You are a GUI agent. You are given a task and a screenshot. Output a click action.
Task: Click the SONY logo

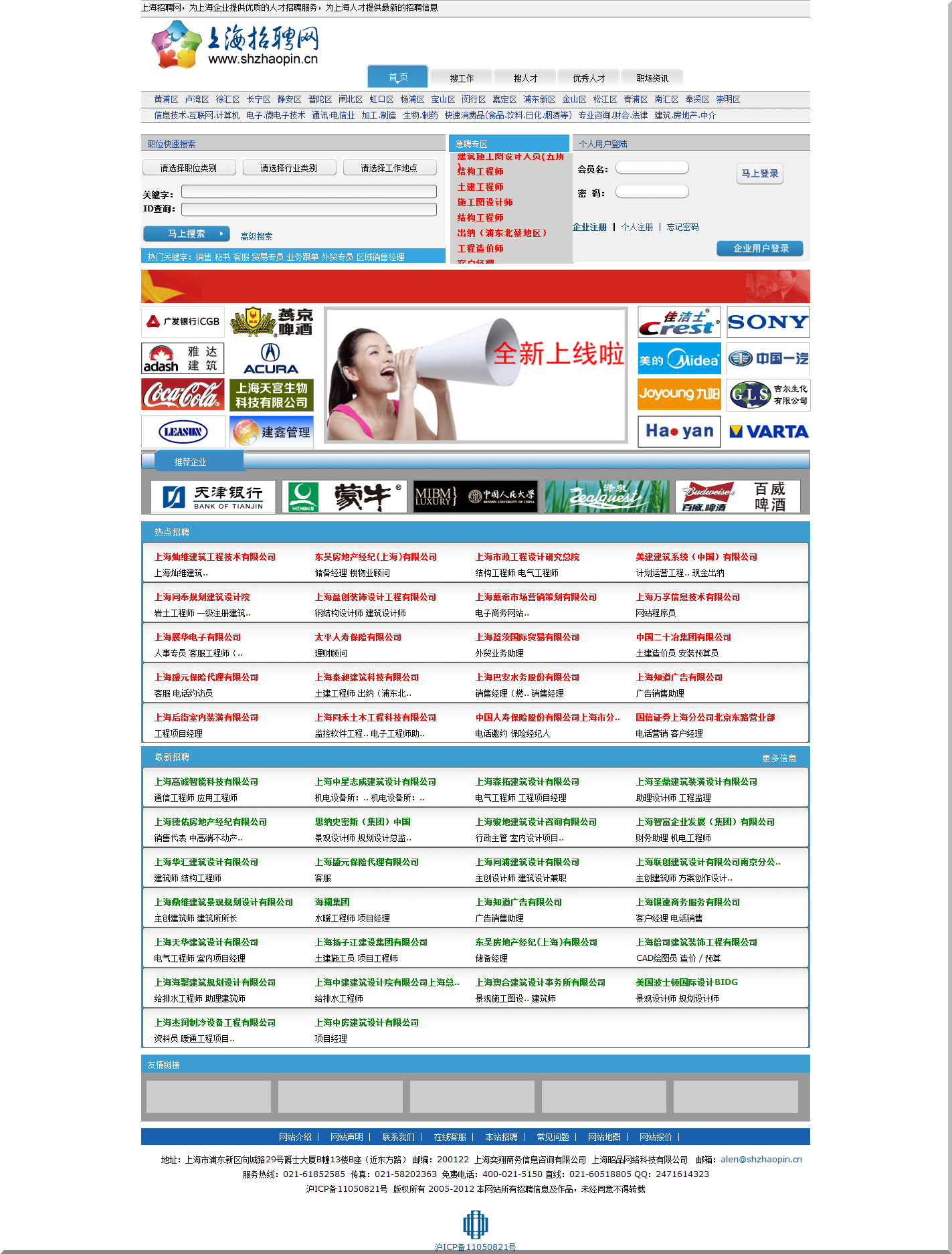(768, 322)
